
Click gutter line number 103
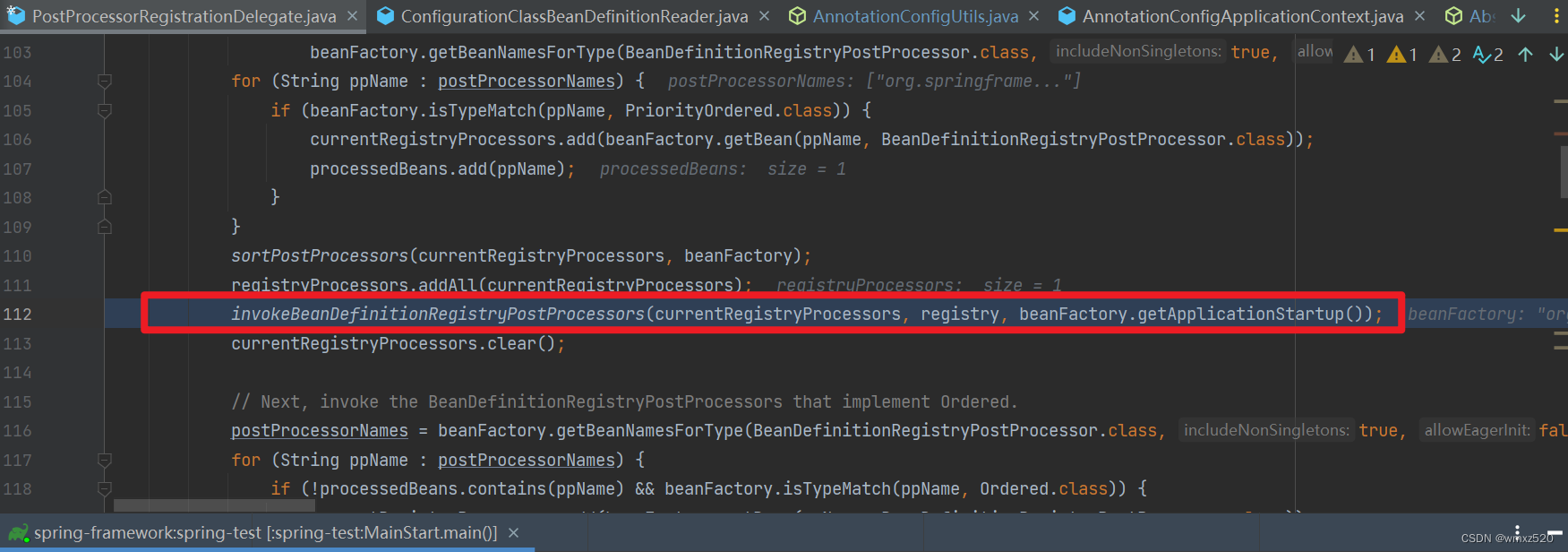click(x=17, y=53)
